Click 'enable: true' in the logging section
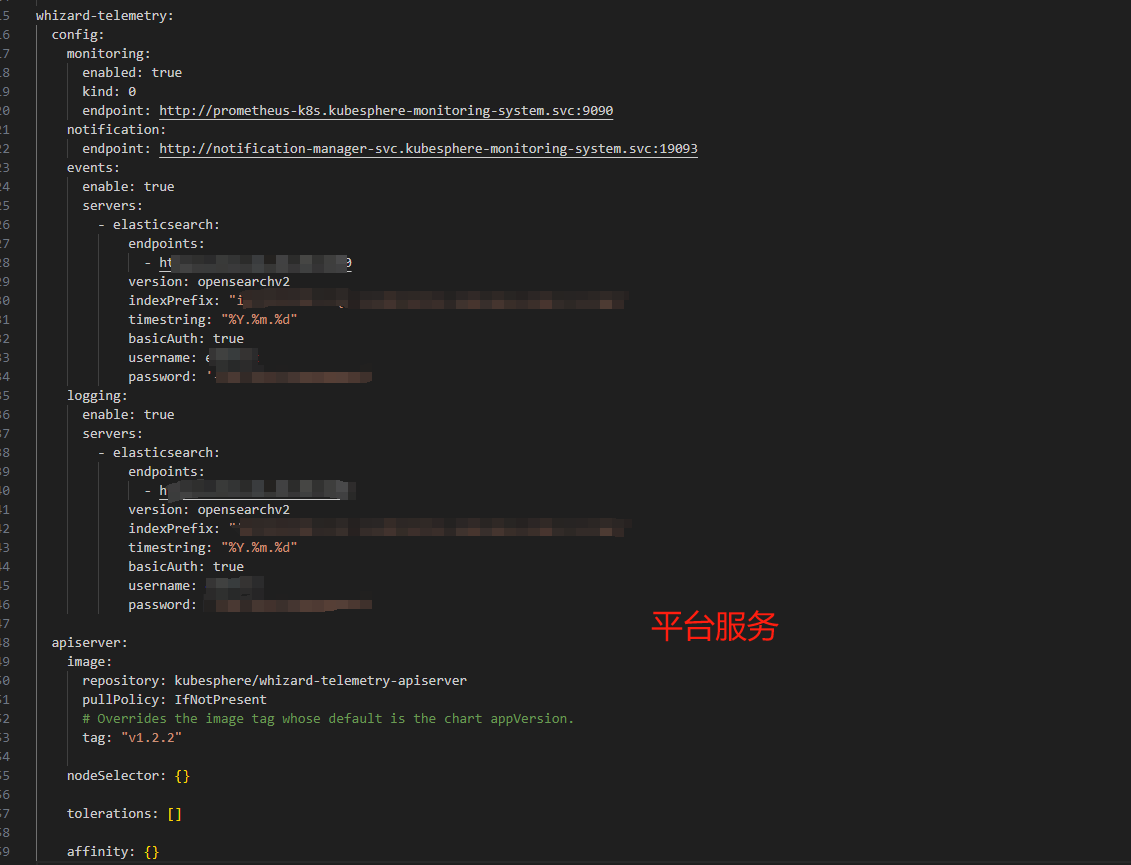Viewport: 1131px width, 865px height. pos(128,414)
